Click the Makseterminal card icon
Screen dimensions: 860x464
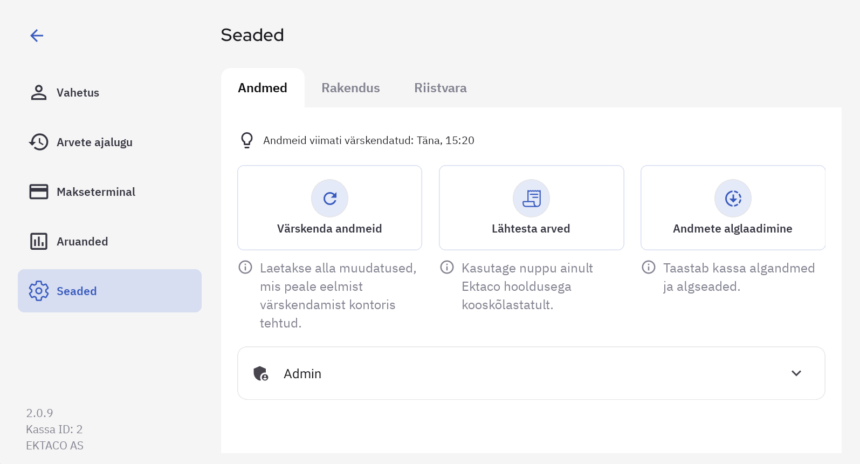(x=39, y=192)
